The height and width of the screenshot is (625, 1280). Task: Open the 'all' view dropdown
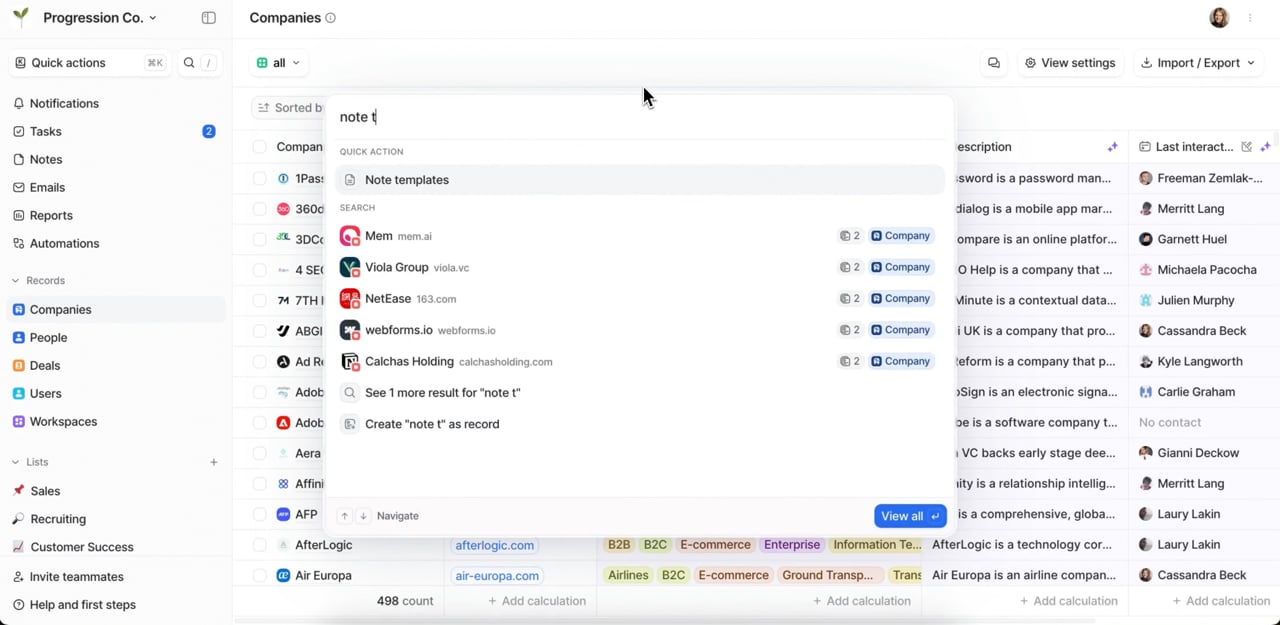click(x=278, y=63)
